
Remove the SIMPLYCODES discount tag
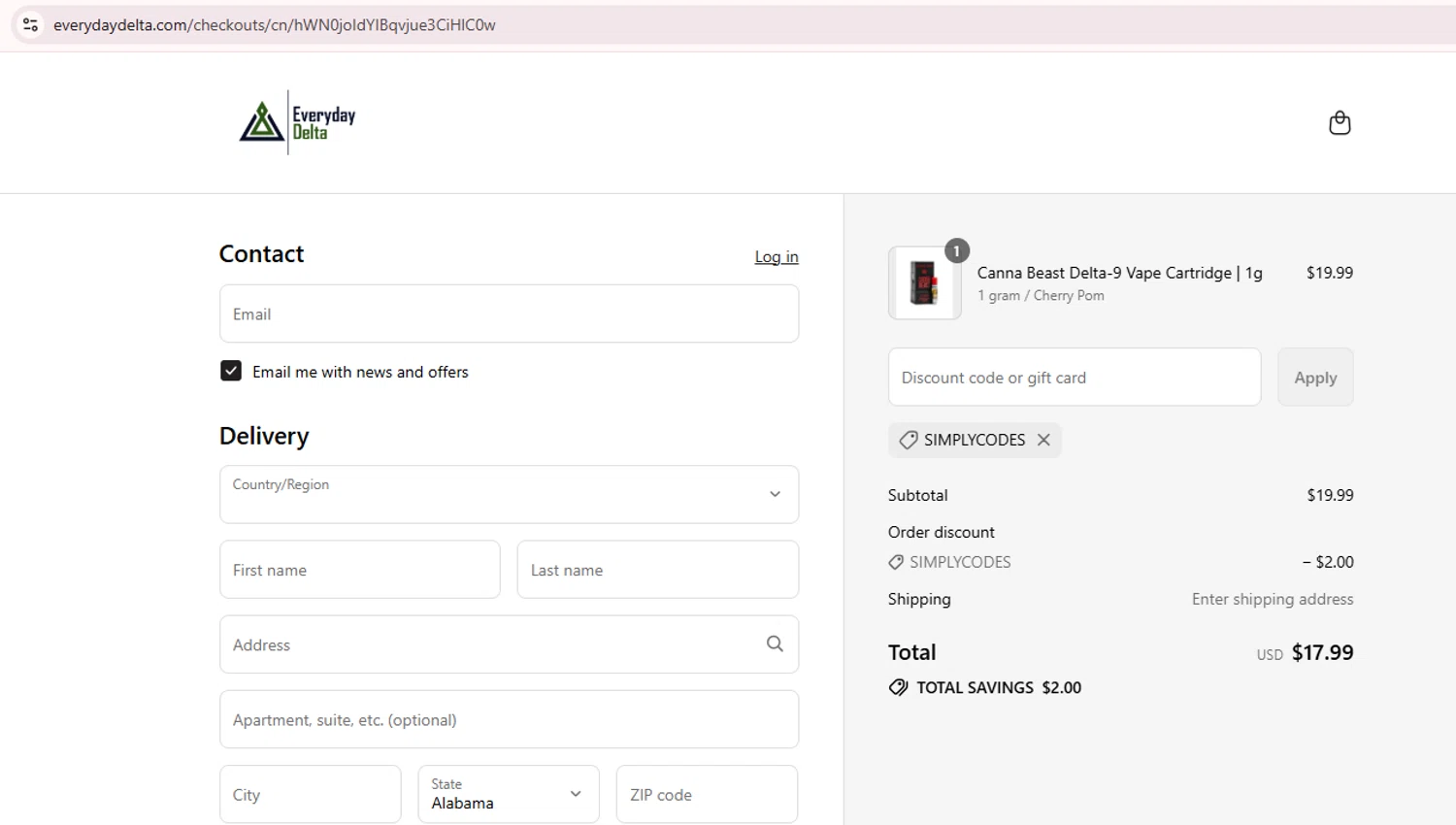point(1043,440)
